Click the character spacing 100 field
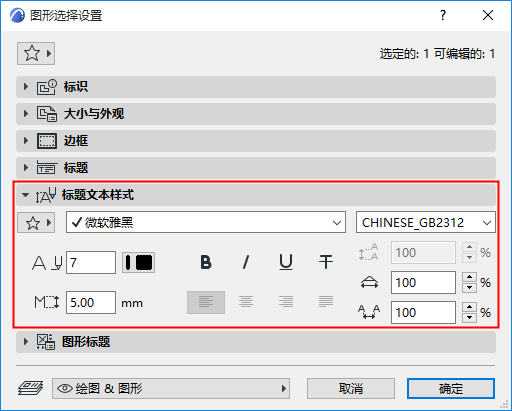The width and height of the screenshot is (512, 411). (x=423, y=313)
